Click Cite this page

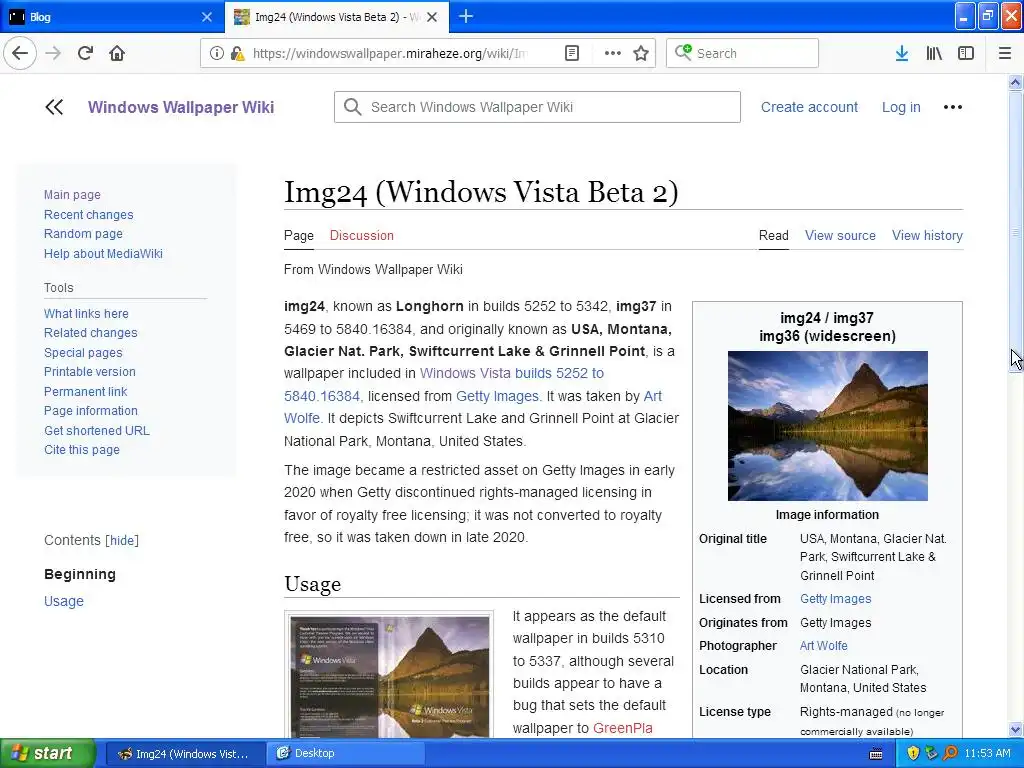pos(82,449)
